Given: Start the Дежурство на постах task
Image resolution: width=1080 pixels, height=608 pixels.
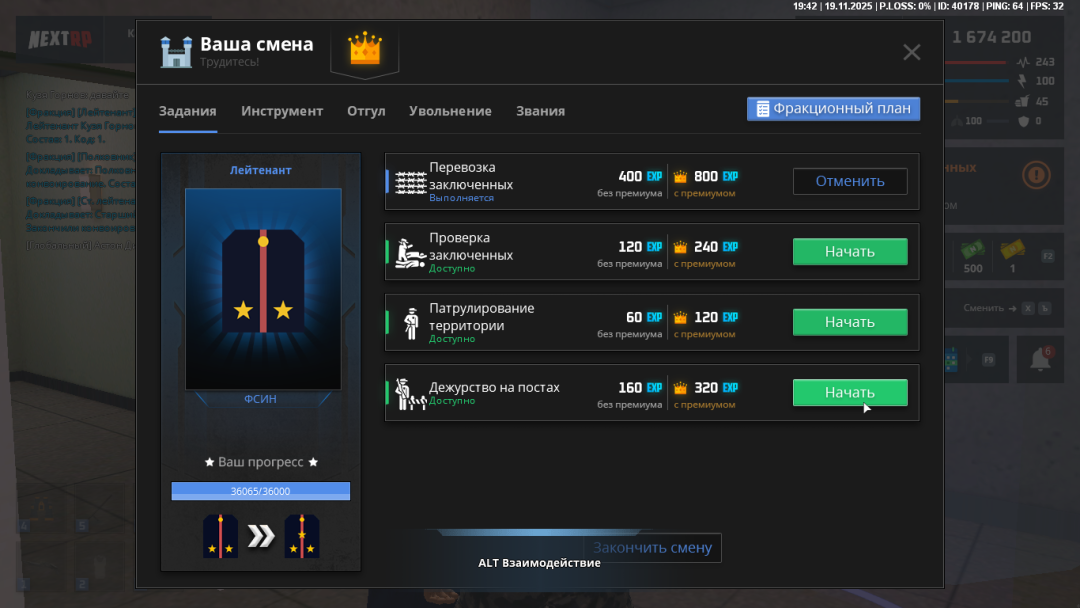Looking at the screenshot, I should [x=850, y=393].
